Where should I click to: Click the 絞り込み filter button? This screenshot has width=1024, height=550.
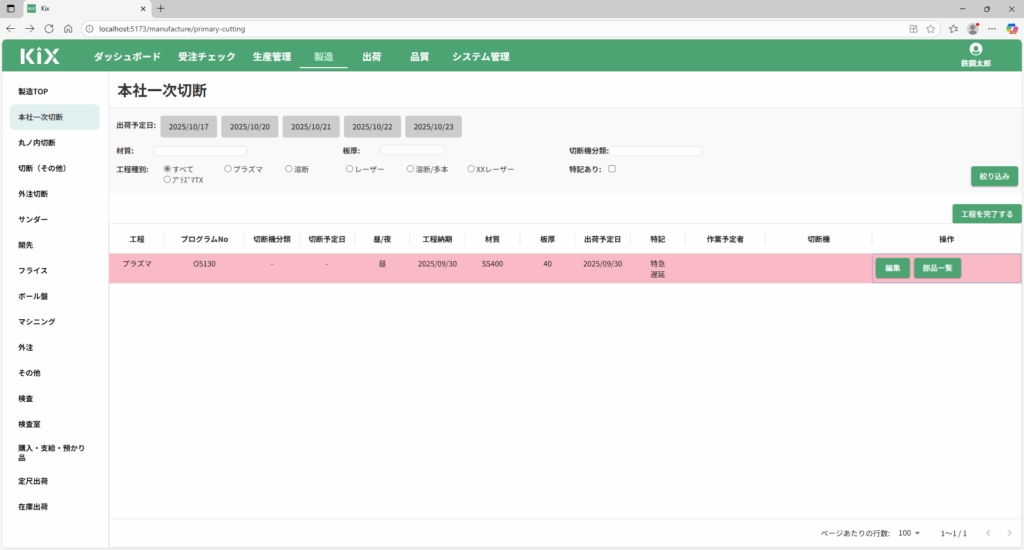[x=994, y=176]
